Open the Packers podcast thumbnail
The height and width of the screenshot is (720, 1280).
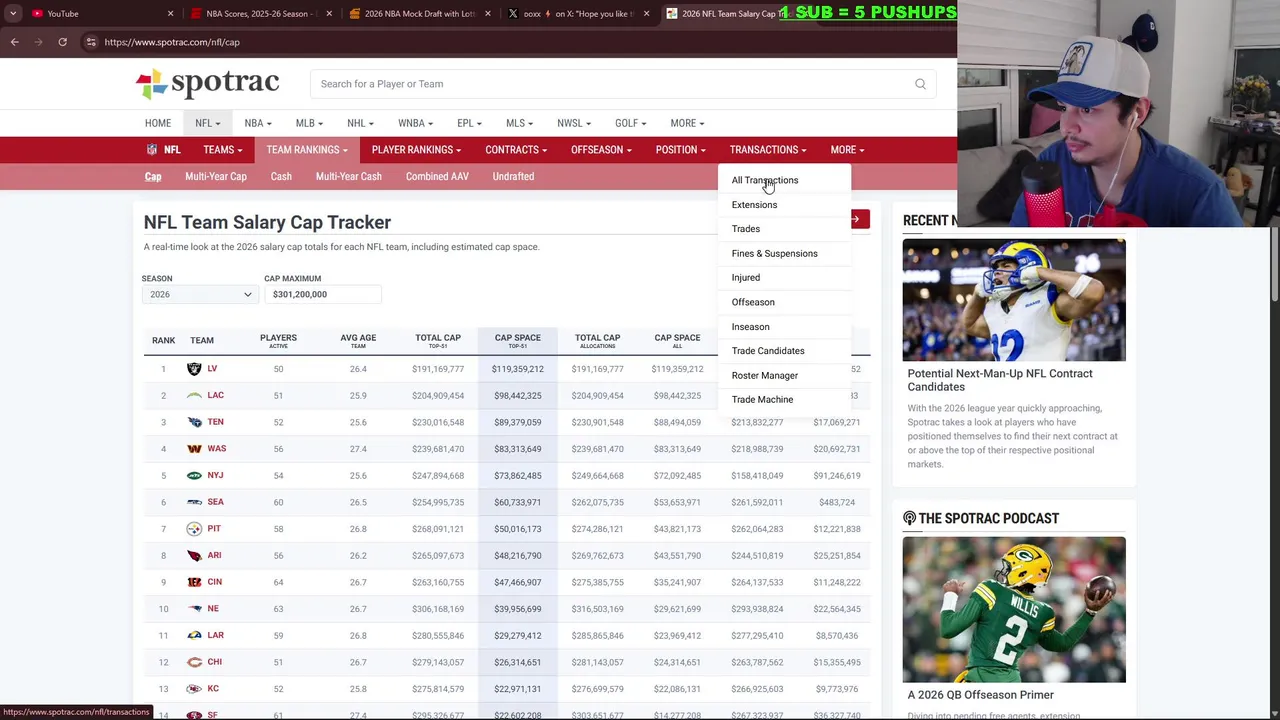[1014, 610]
